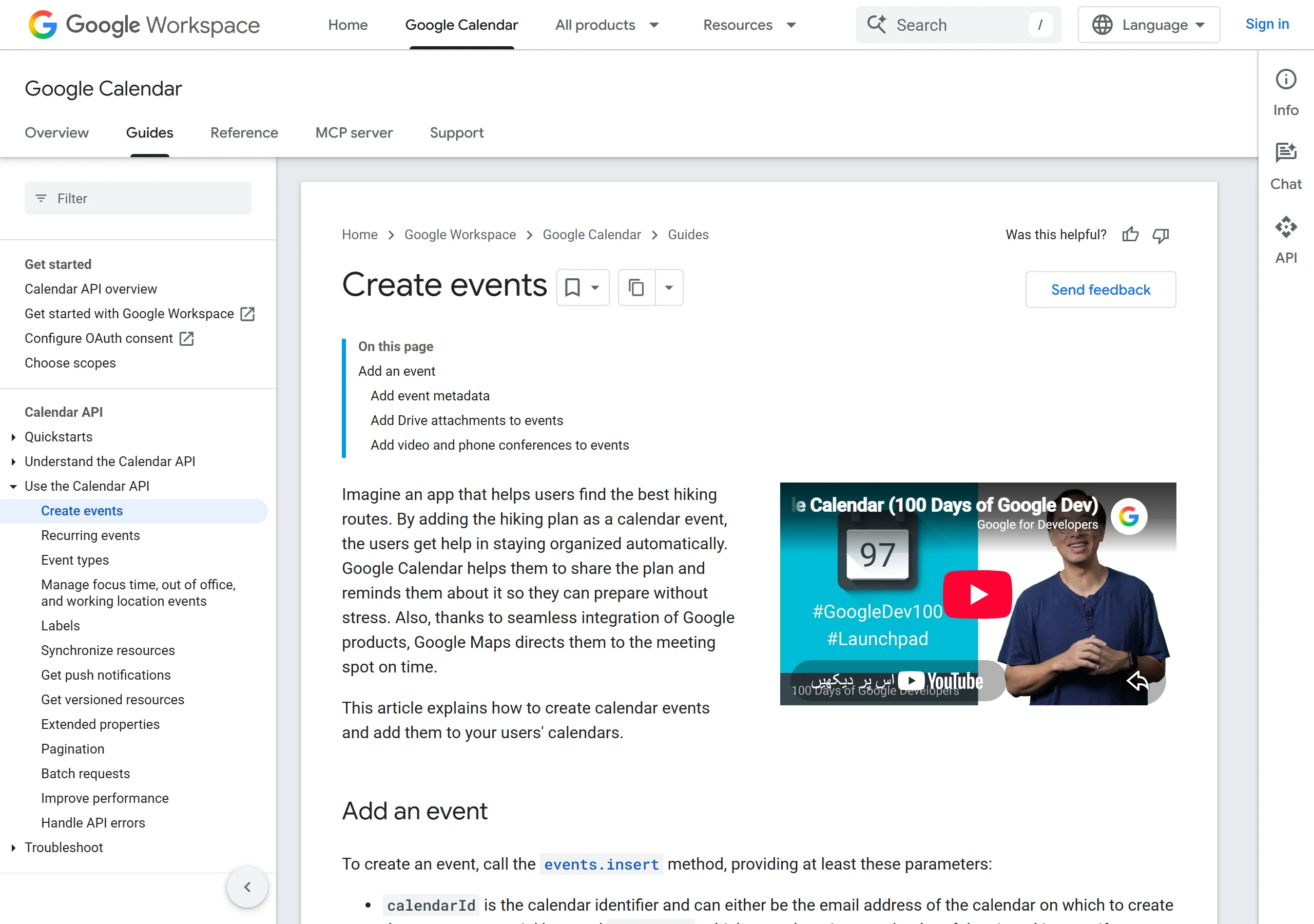
Task: Open the Info side panel
Action: click(1285, 92)
